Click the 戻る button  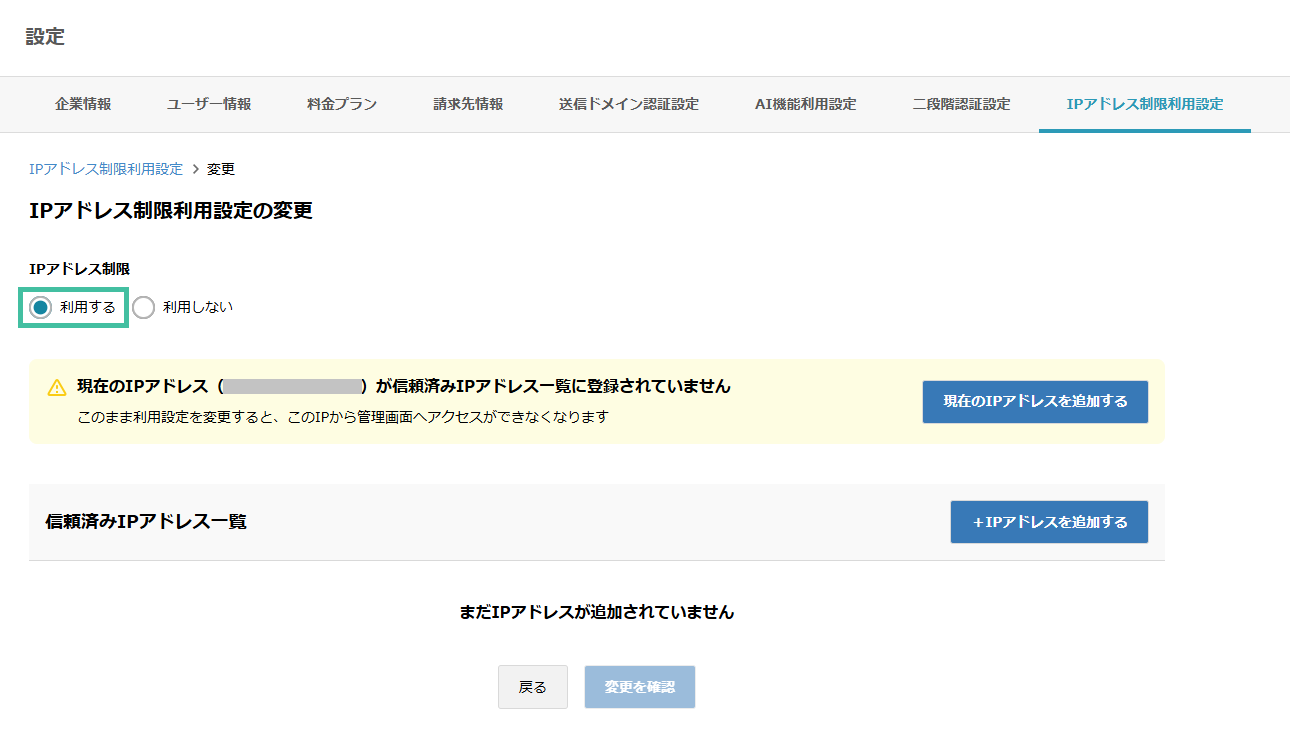tap(532, 687)
